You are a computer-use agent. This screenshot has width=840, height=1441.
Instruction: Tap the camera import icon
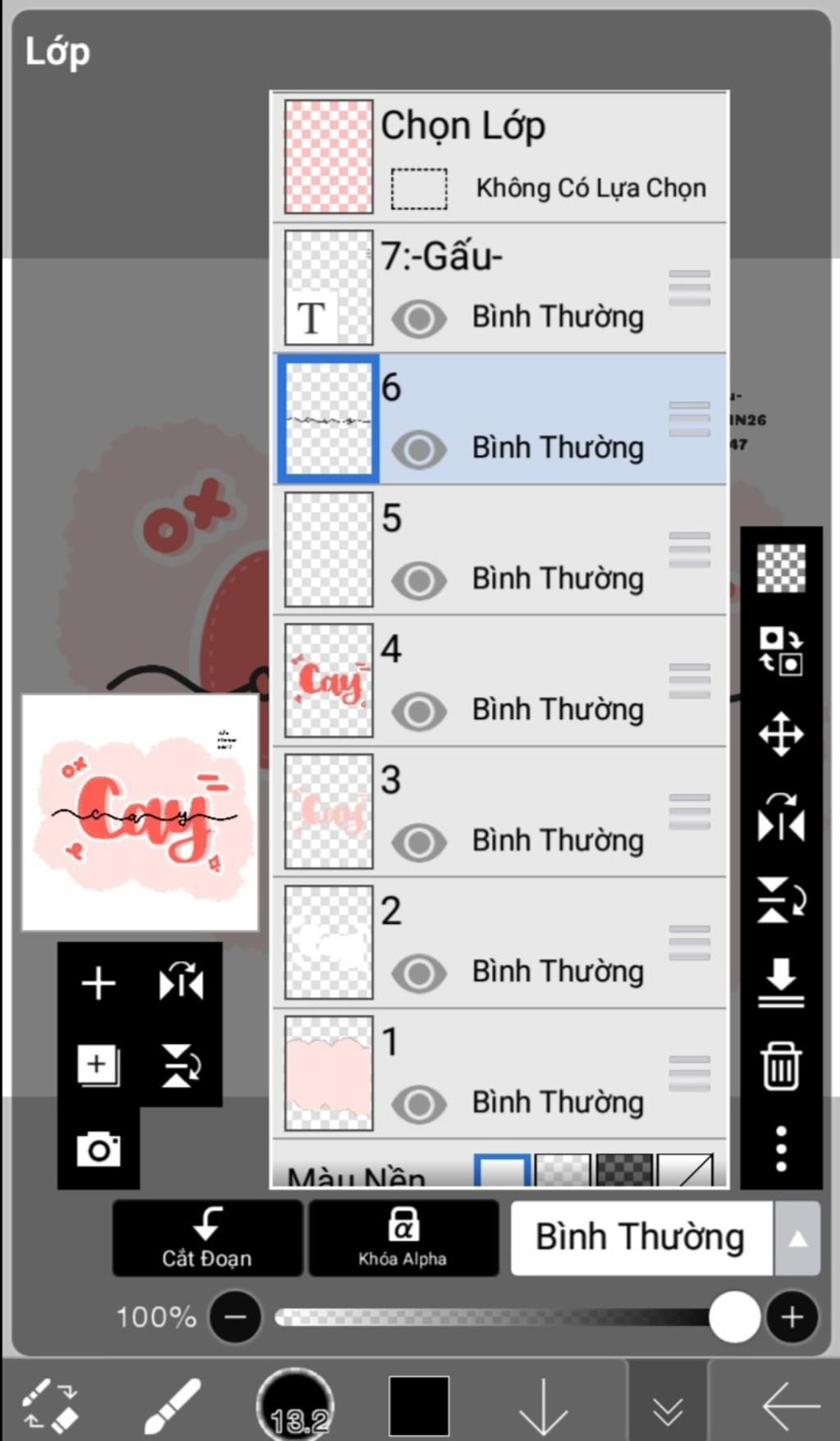[98, 1149]
